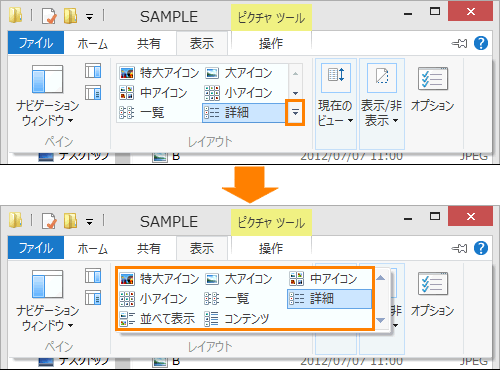Pick 詳細 layout in lower window
The image size is (500, 370).
pos(329,299)
